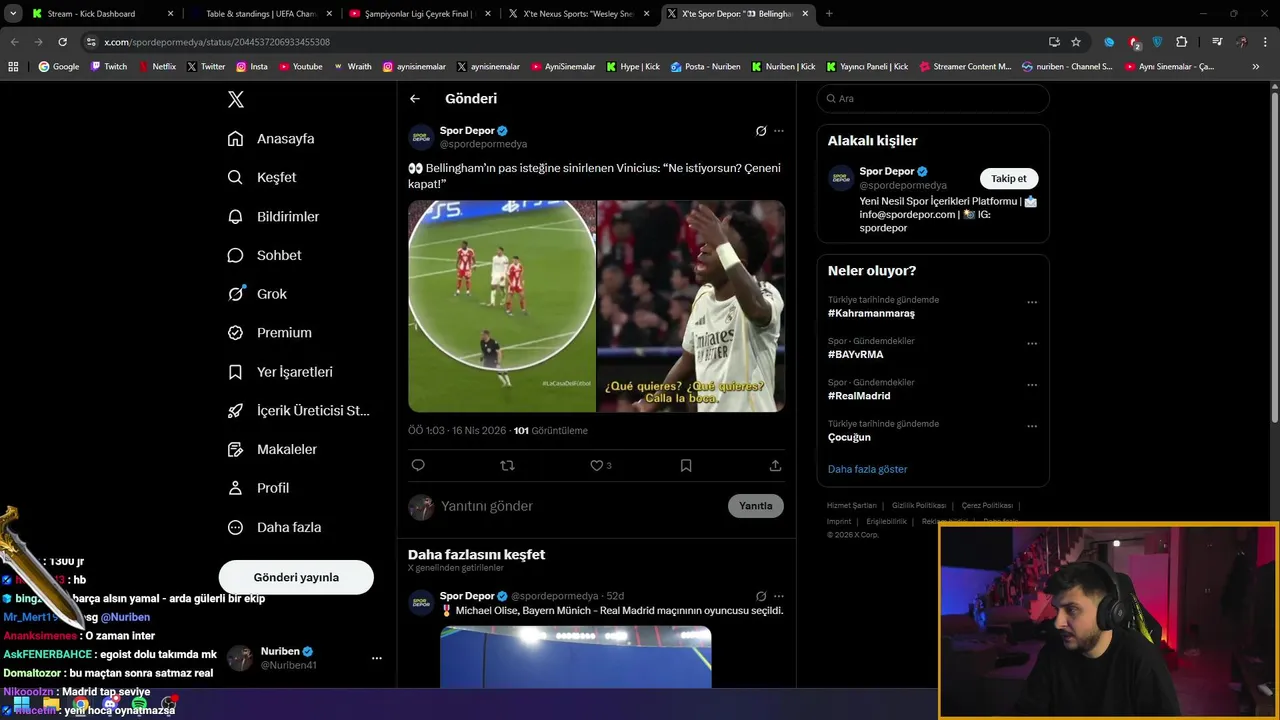
Task: Open the Hype | Kick bookmark
Action: pos(632,66)
